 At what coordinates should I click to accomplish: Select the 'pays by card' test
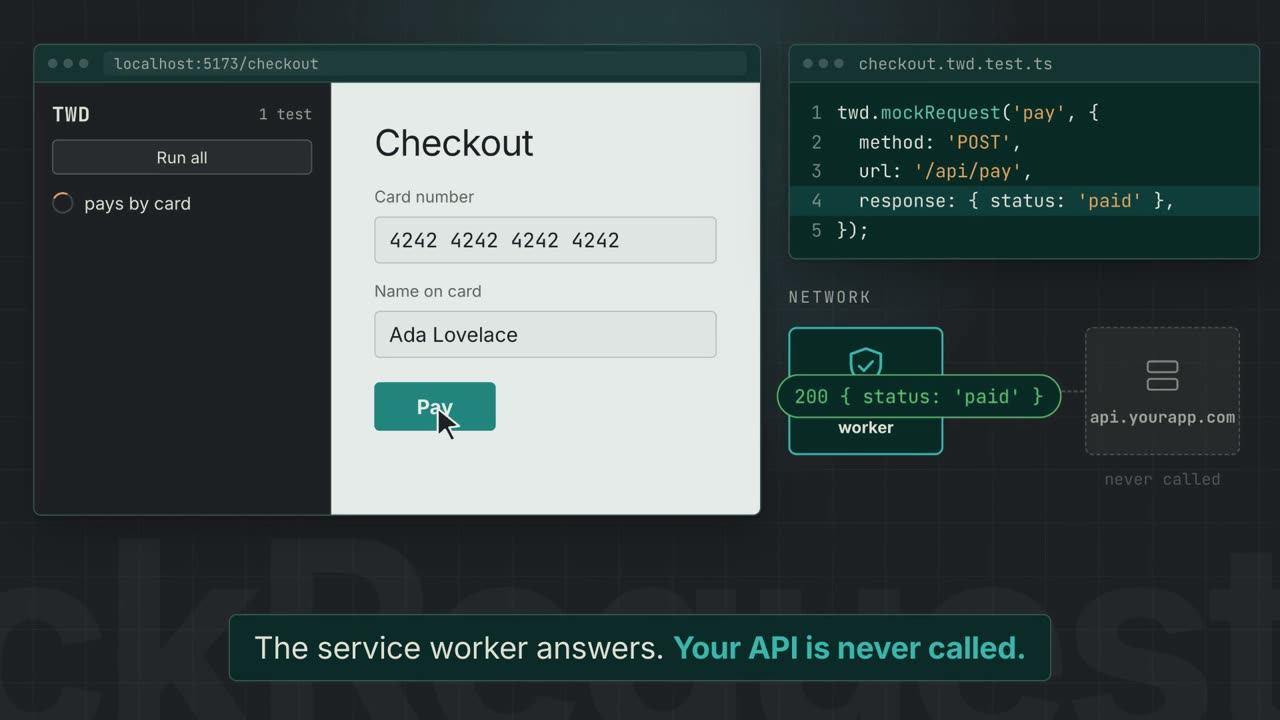tap(137, 203)
